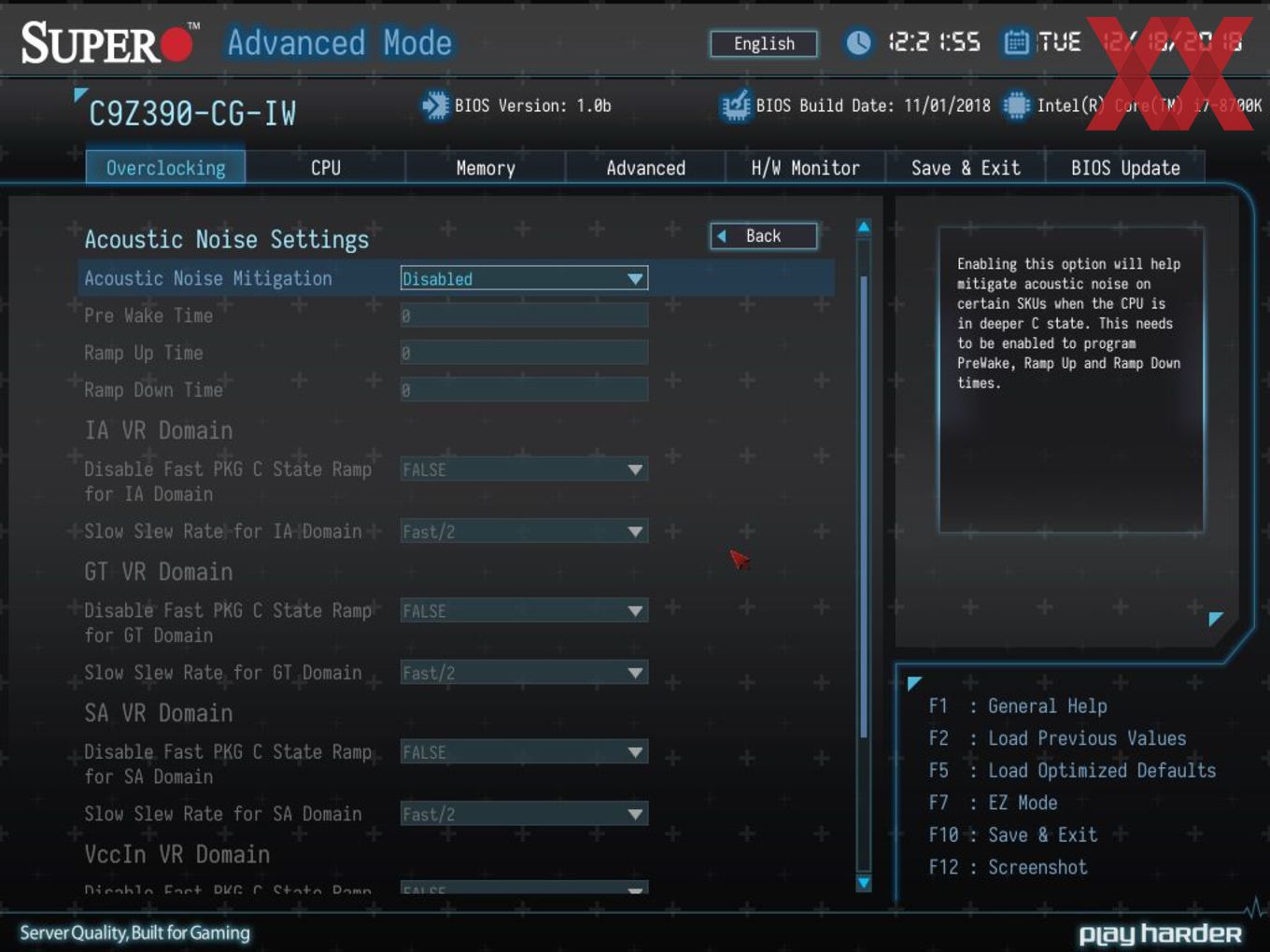Click the GT VR Domain heading
This screenshot has width=1270, height=952.
click(159, 571)
